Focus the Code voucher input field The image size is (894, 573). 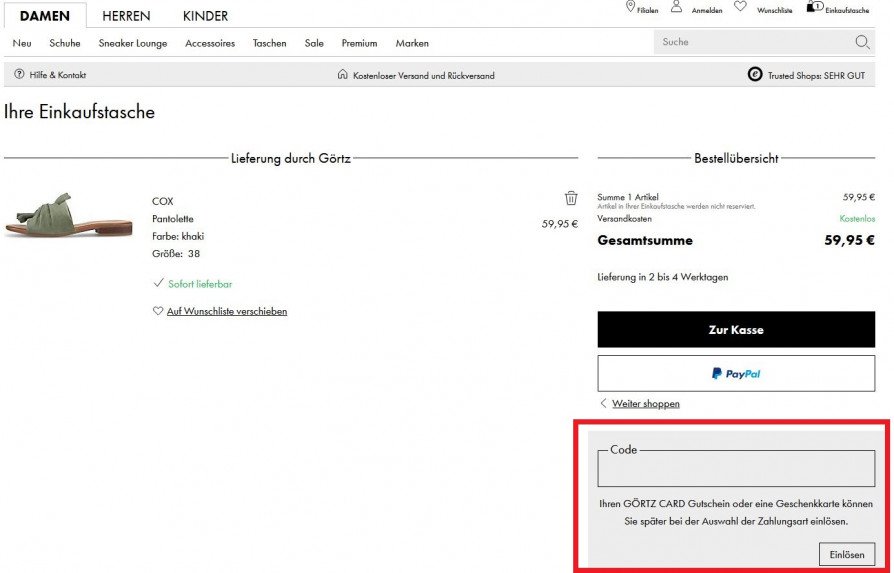(736, 469)
